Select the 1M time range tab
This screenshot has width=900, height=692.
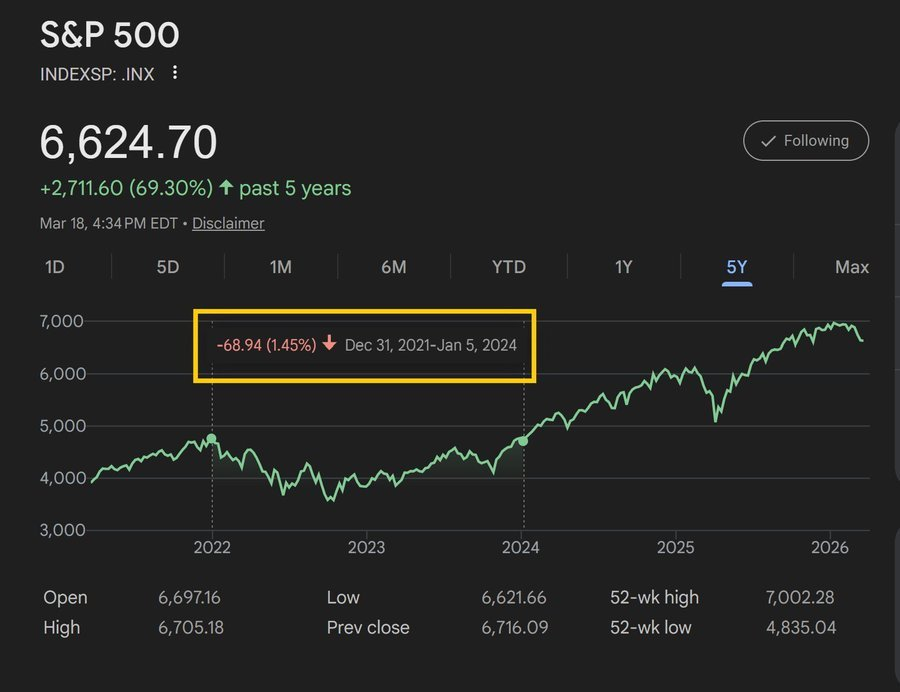281,267
